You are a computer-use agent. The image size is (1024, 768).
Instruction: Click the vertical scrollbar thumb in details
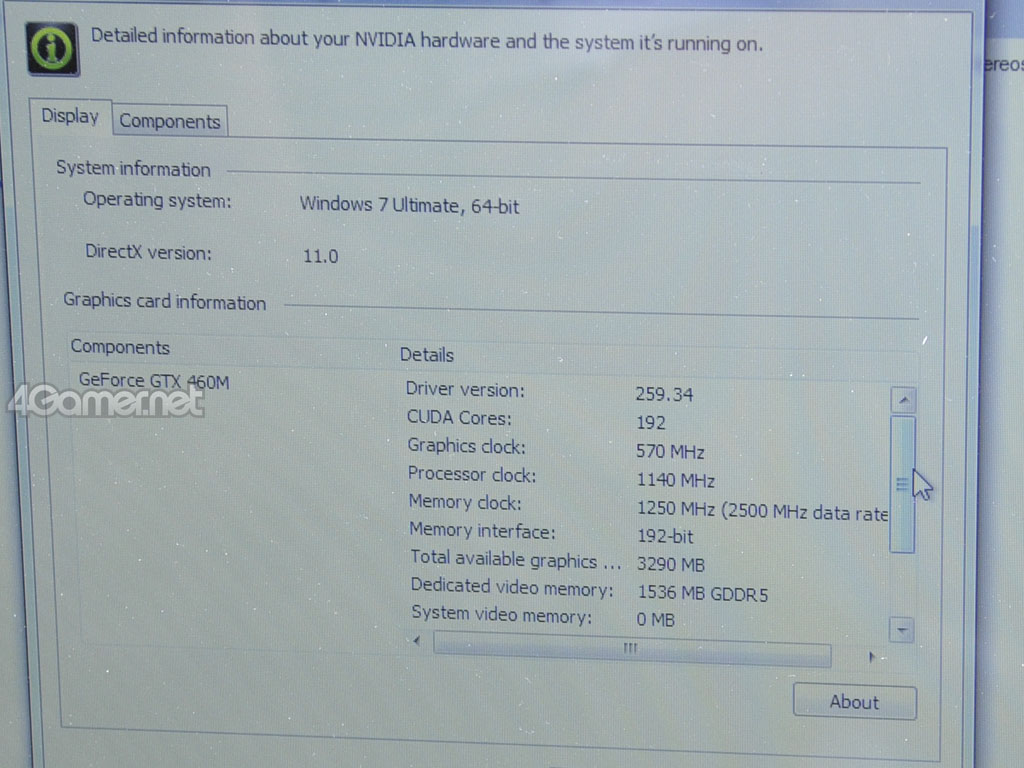pos(903,484)
